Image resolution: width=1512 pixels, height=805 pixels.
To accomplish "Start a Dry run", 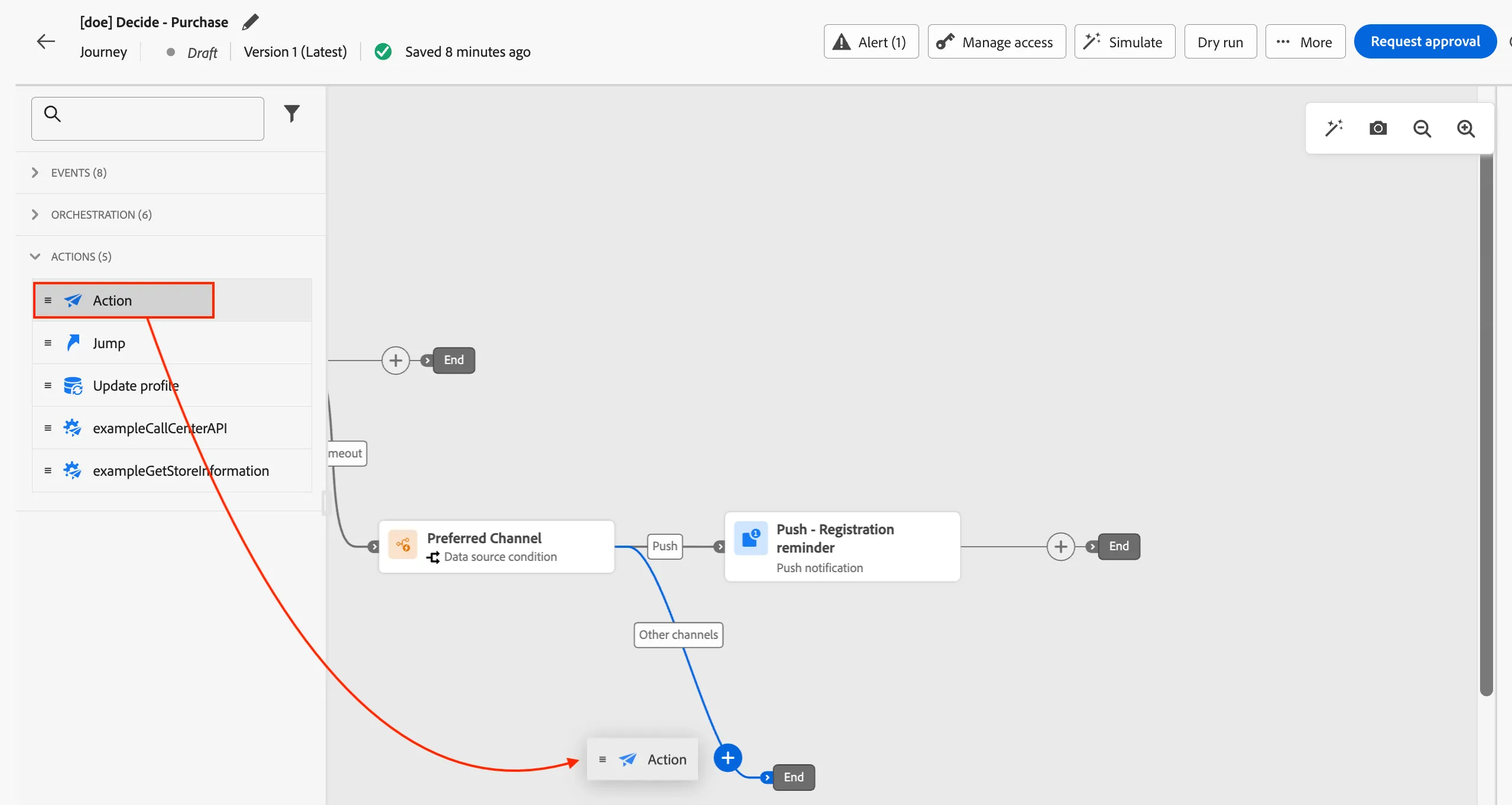I will pos(1220,41).
